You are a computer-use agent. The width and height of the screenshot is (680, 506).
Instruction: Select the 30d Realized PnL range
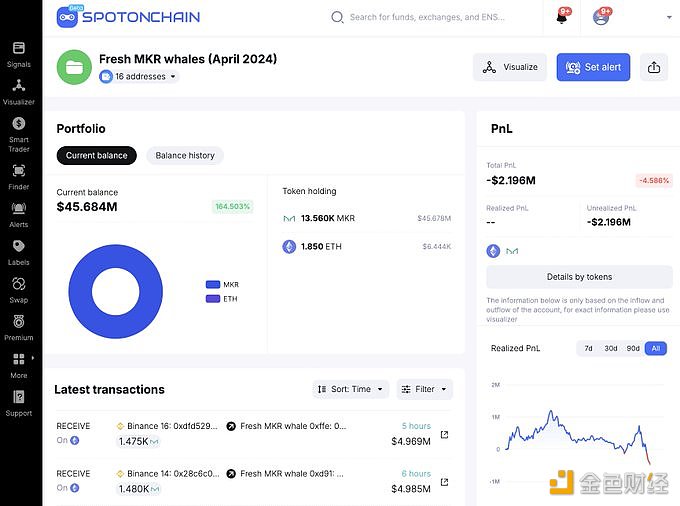pyautogui.click(x=610, y=348)
